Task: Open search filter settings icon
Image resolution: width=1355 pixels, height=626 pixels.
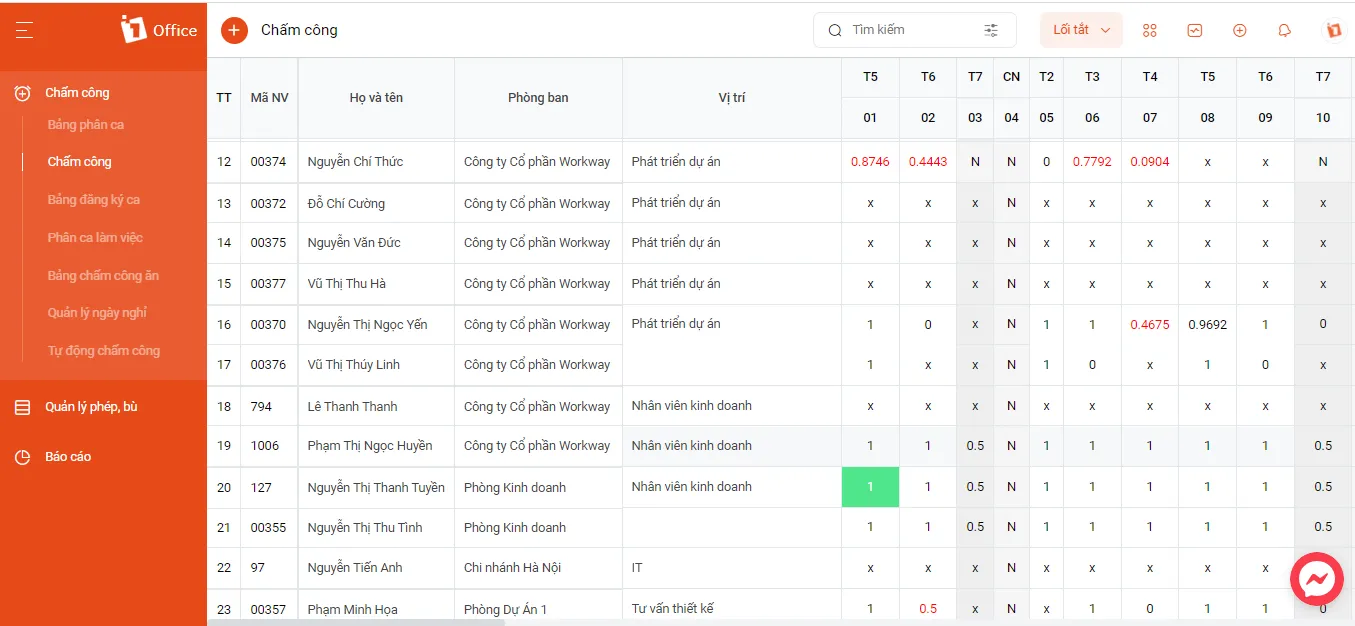Action: click(x=991, y=30)
